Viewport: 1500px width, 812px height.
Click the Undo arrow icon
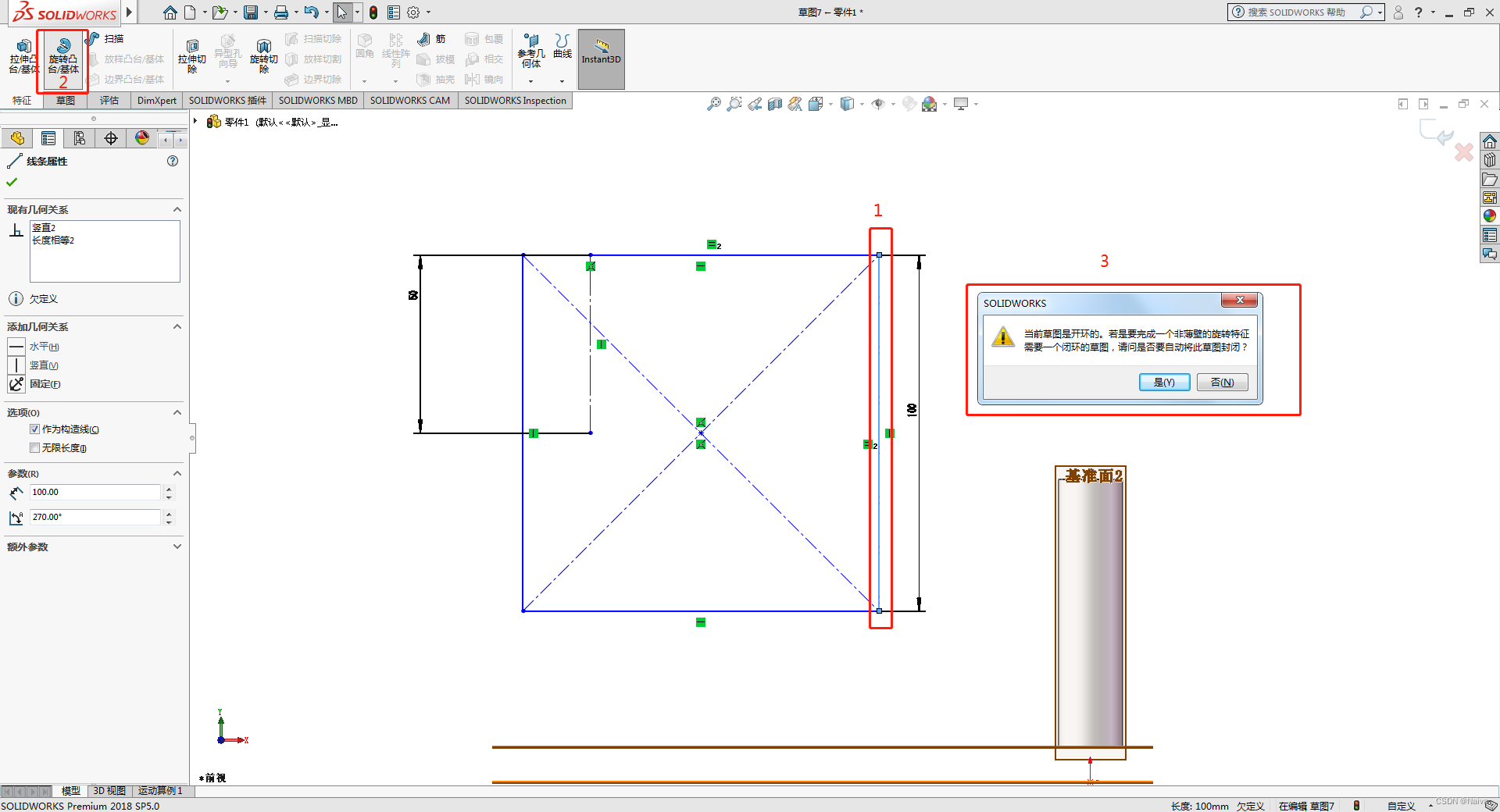click(x=312, y=12)
